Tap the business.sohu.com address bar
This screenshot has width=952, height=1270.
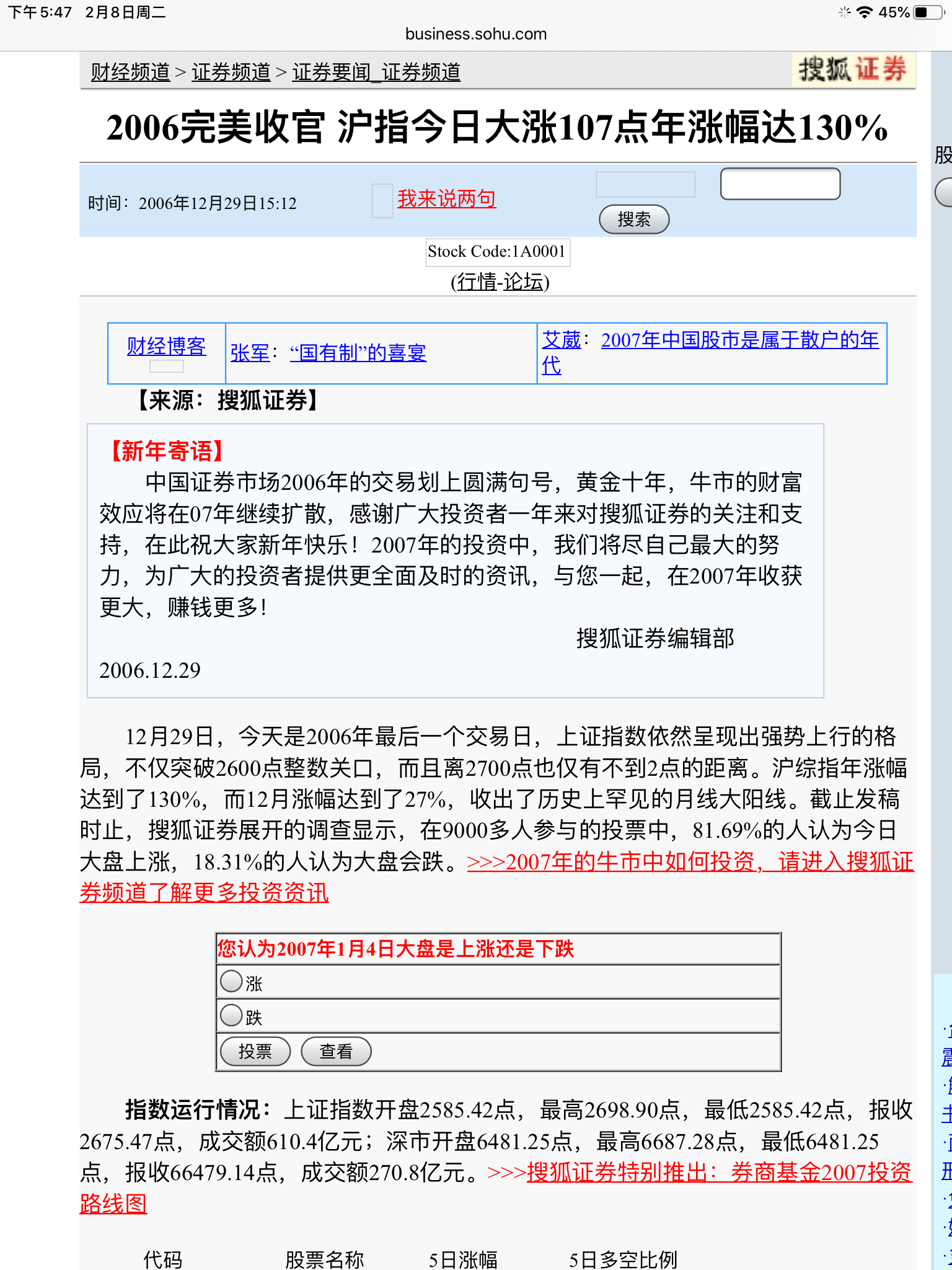click(x=476, y=34)
